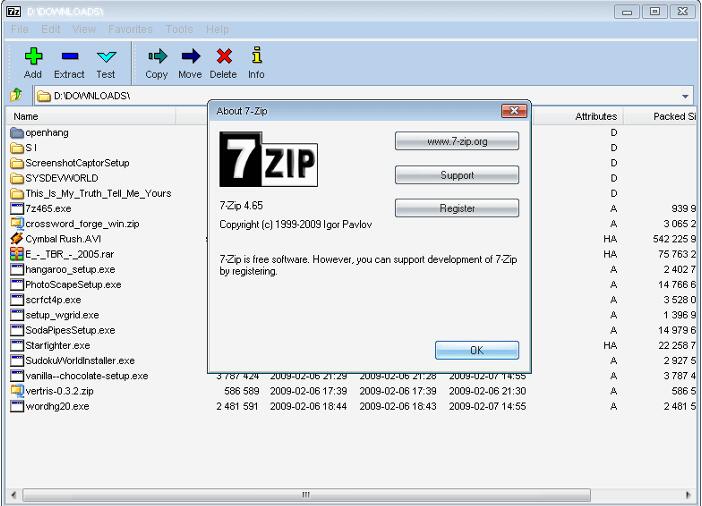Open the File menu
The height and width of the screenshot is (506, 702).
[x=19, y=29]
